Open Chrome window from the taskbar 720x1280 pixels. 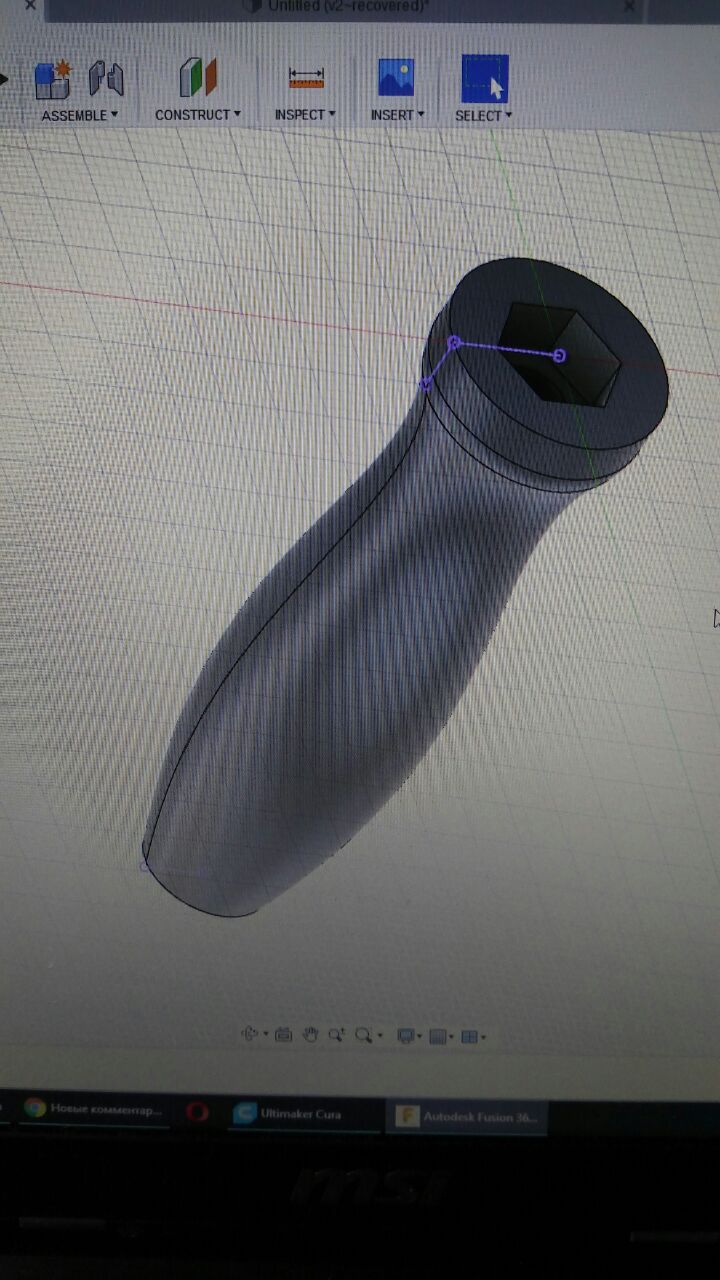tap(95, 1109)
